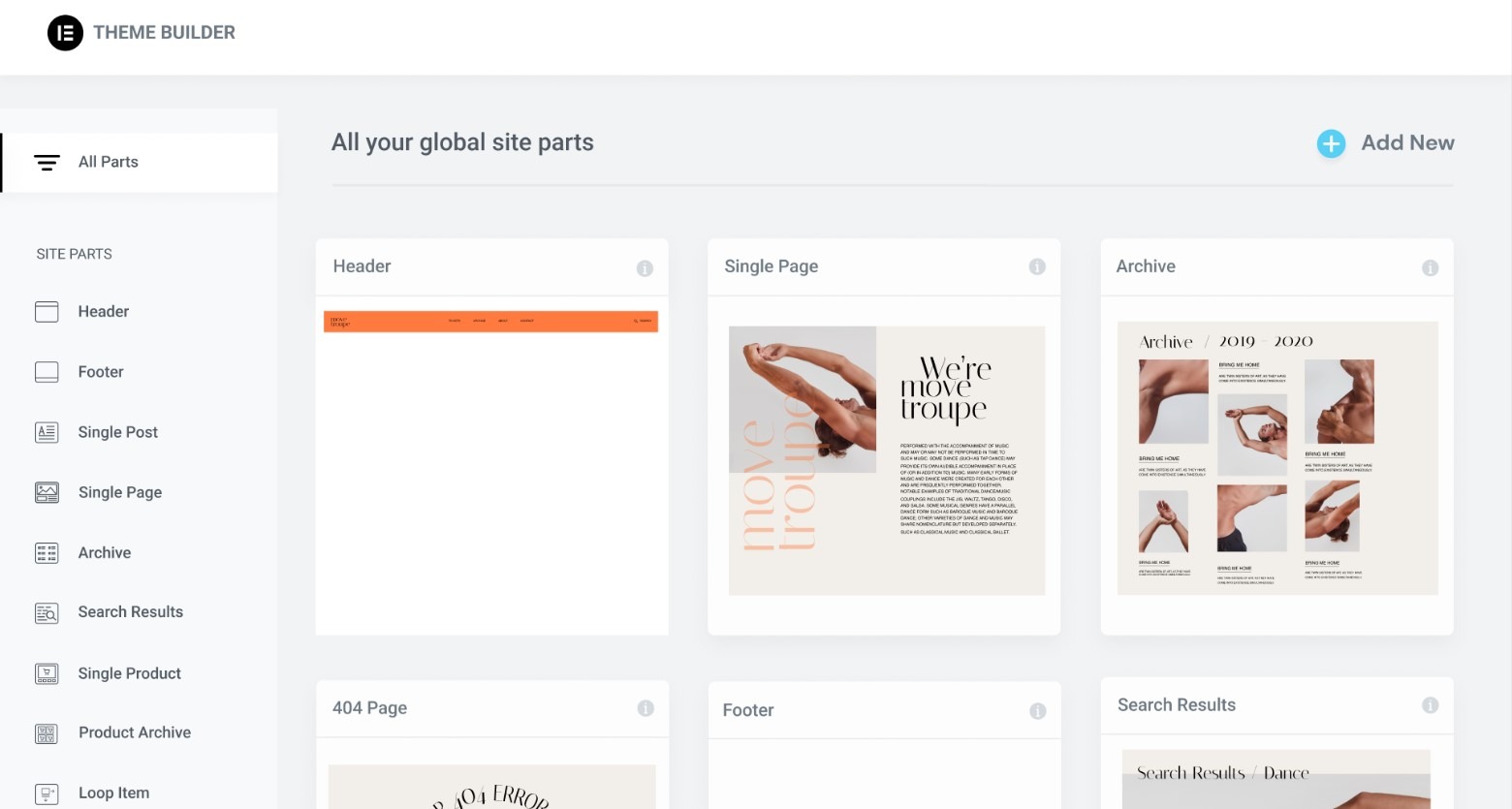Screen dimensions: 1512x809
Task: Click the filter icon next to All Parts
Action: [47, 162]
